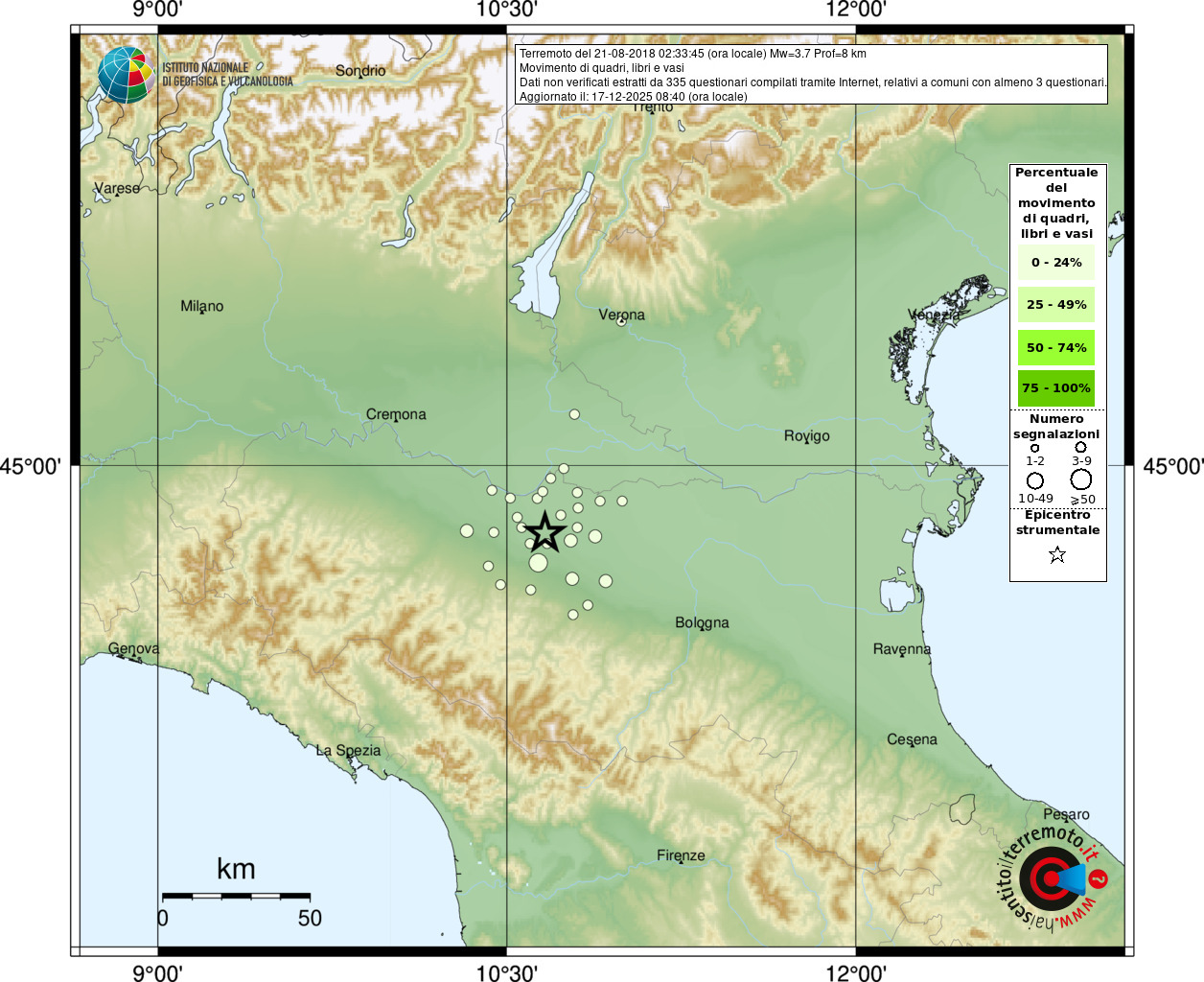The width and height of the screenshot is (1204, 982).
Task: Click the Milano city label
Action: [202, 306]
